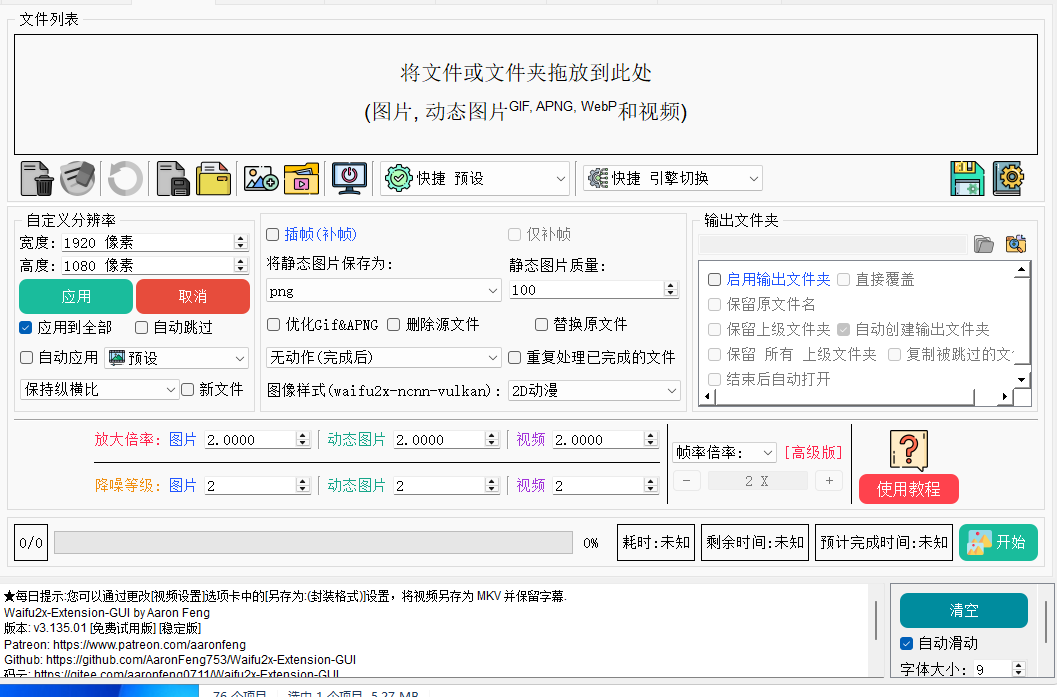Add images using the add-image icon
This screenshot has width=1057, height=697.
pyautogui.click(x=260, y=178)
